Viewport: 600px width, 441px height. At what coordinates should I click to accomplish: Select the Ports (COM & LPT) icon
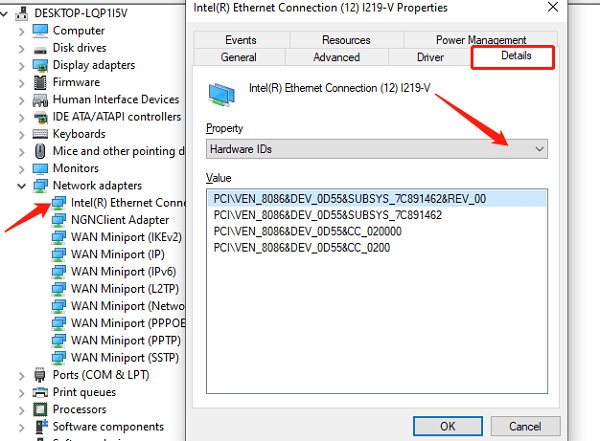[x=40, y=375]
